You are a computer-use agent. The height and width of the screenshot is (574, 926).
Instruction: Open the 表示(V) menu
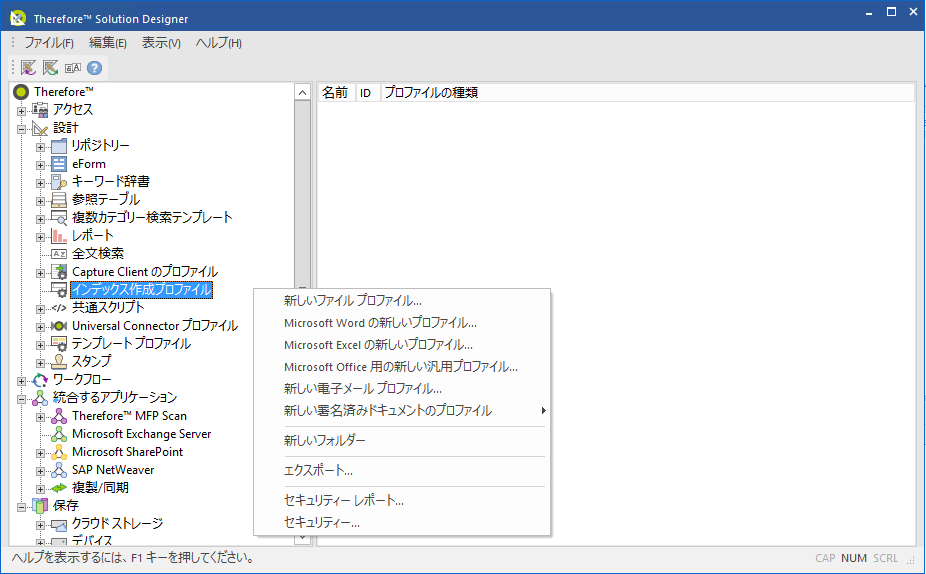[x=161, y=43]
